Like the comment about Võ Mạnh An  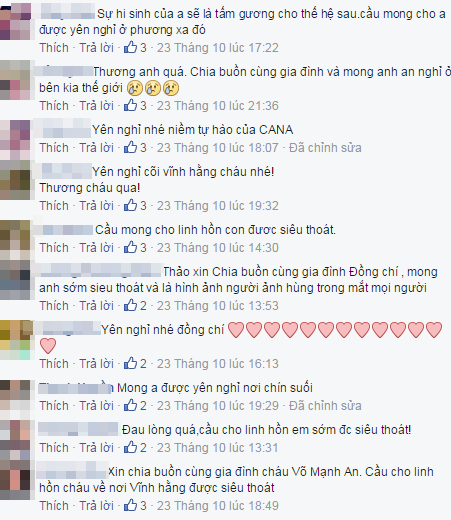[x=54, y=506]
